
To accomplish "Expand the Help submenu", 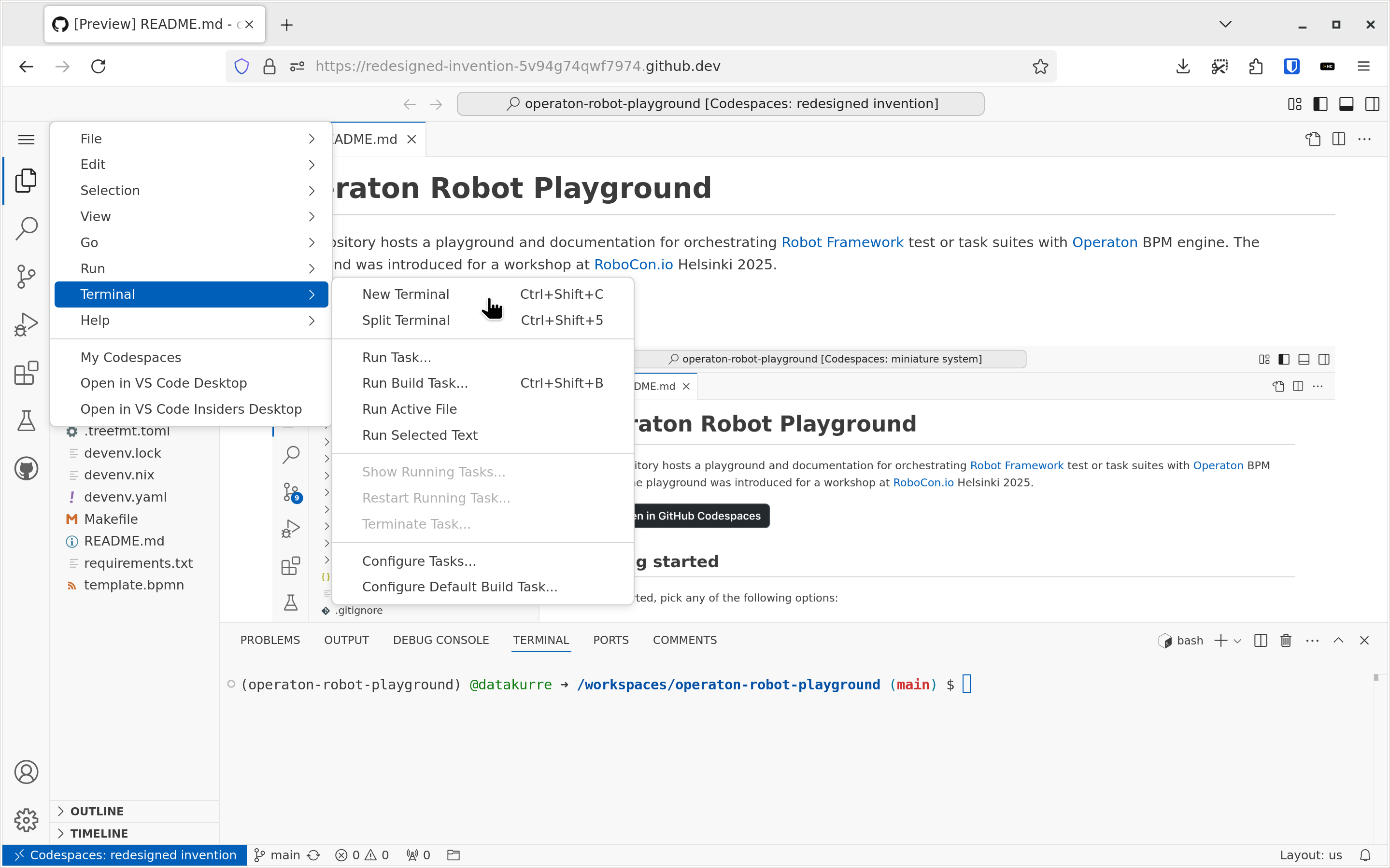I will 191,321.
